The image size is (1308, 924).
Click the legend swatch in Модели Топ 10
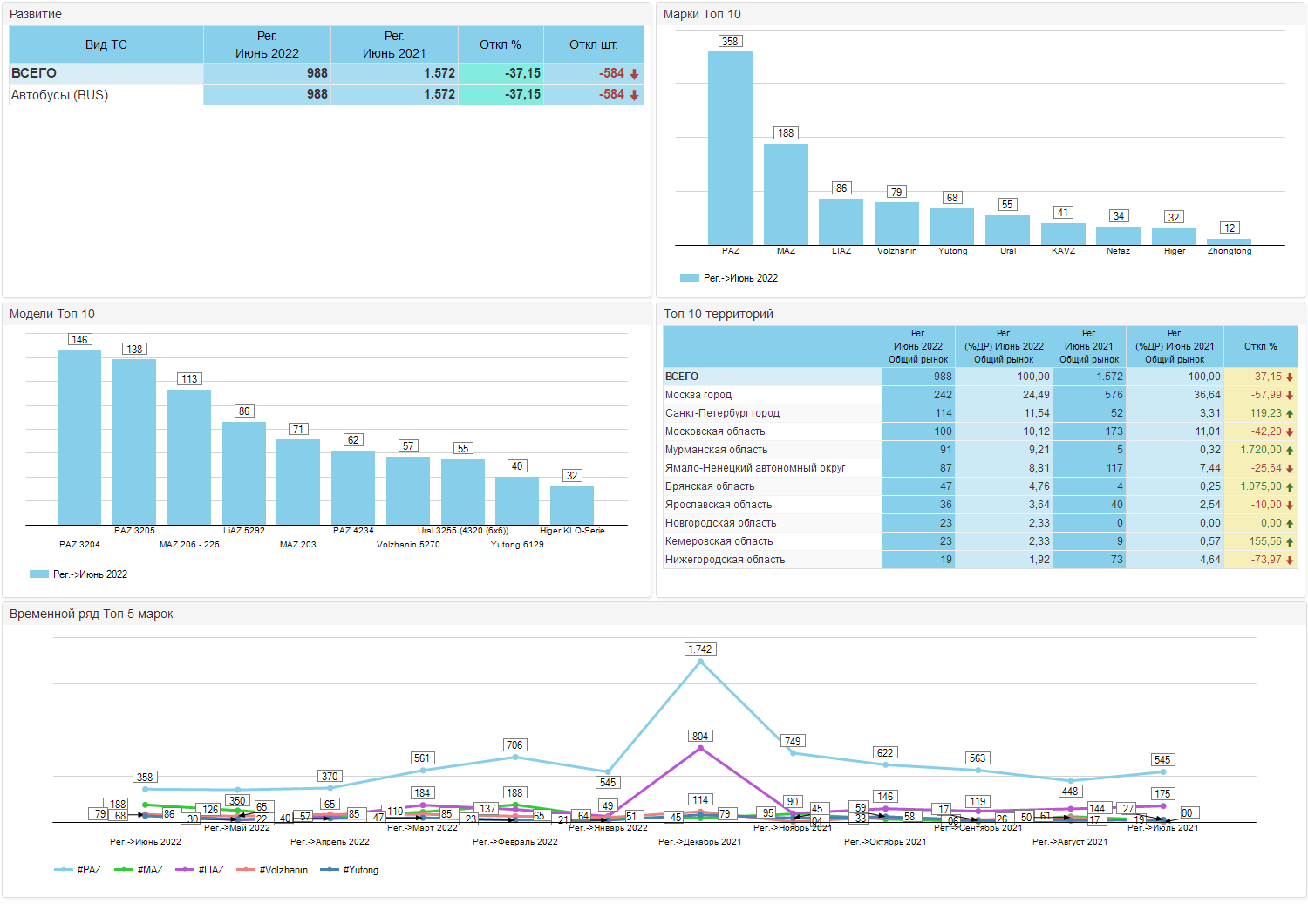click(38, 574)
